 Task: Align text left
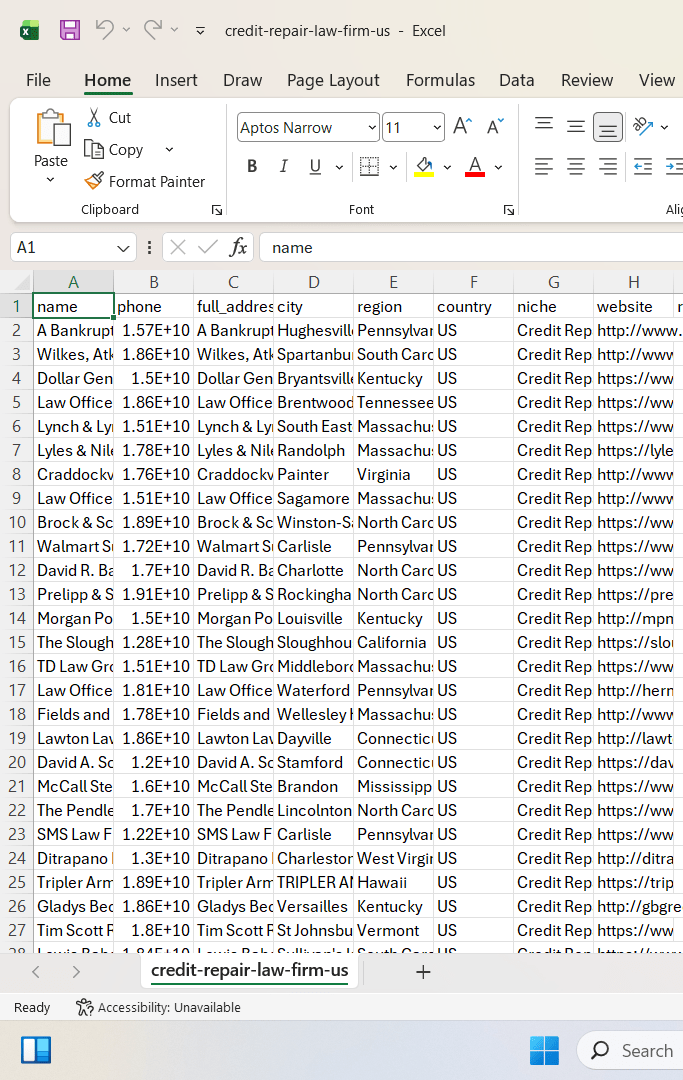544,166
